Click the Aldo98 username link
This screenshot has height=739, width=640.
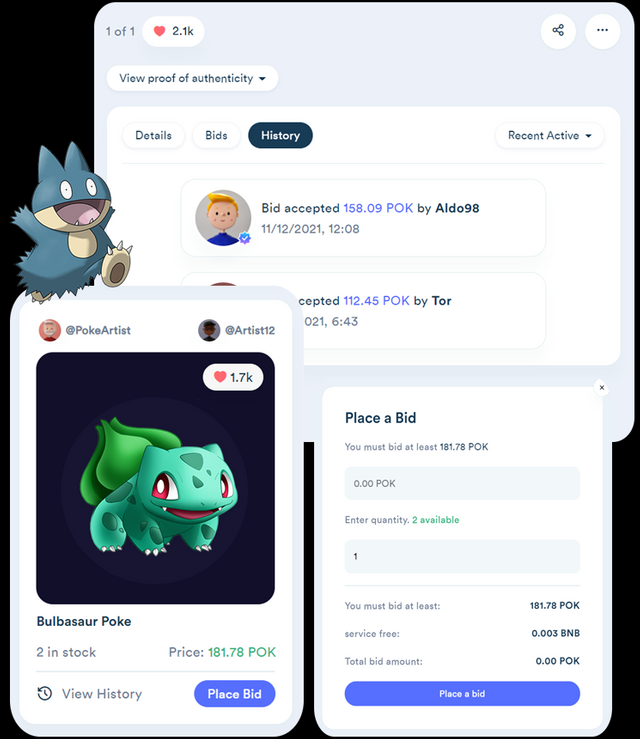tap(457, 208)
